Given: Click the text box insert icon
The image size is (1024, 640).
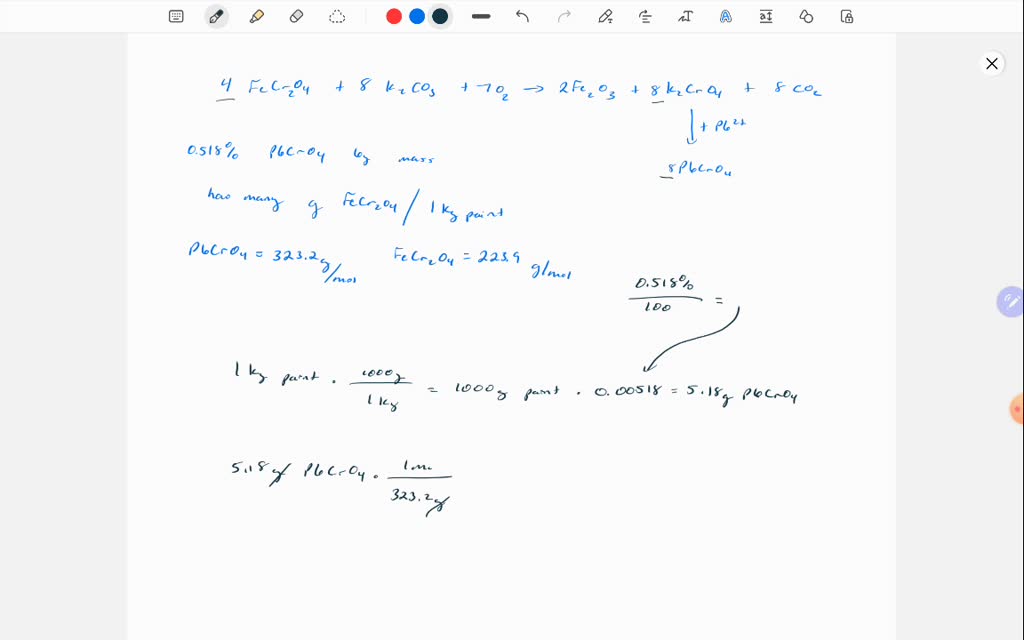Looking at the screenshot, I should click(766, 16).
